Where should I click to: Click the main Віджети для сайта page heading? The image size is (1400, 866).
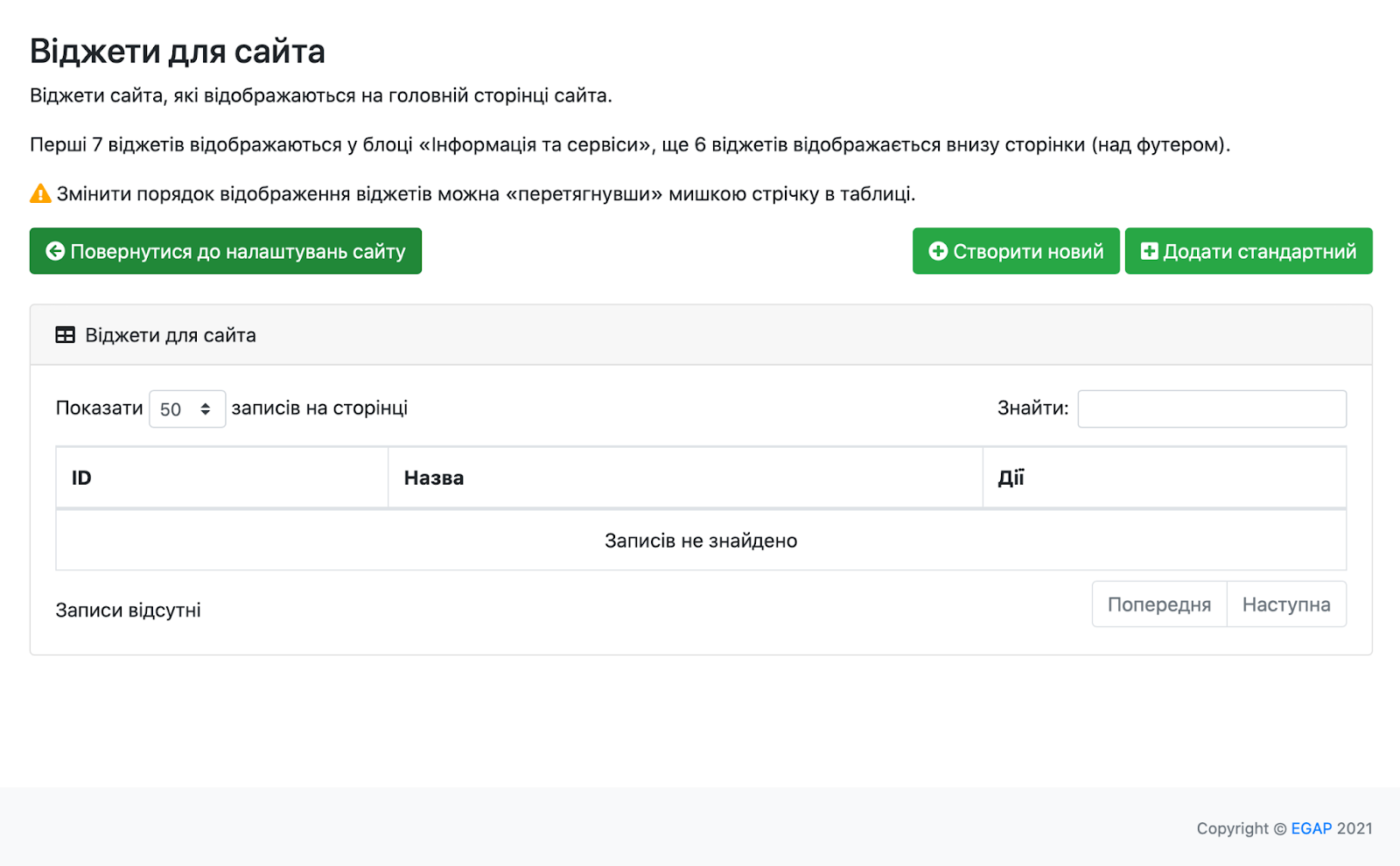click(x=178, y=52)
